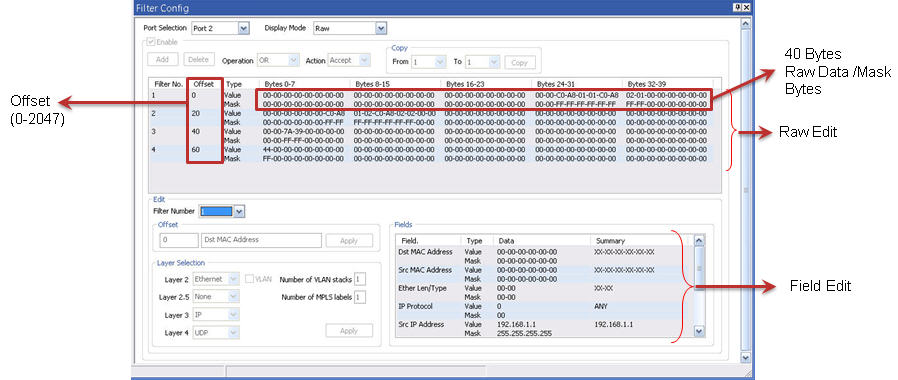Click the Offset number input field
This screenshot has height=380, width=898.
[179, 240]
